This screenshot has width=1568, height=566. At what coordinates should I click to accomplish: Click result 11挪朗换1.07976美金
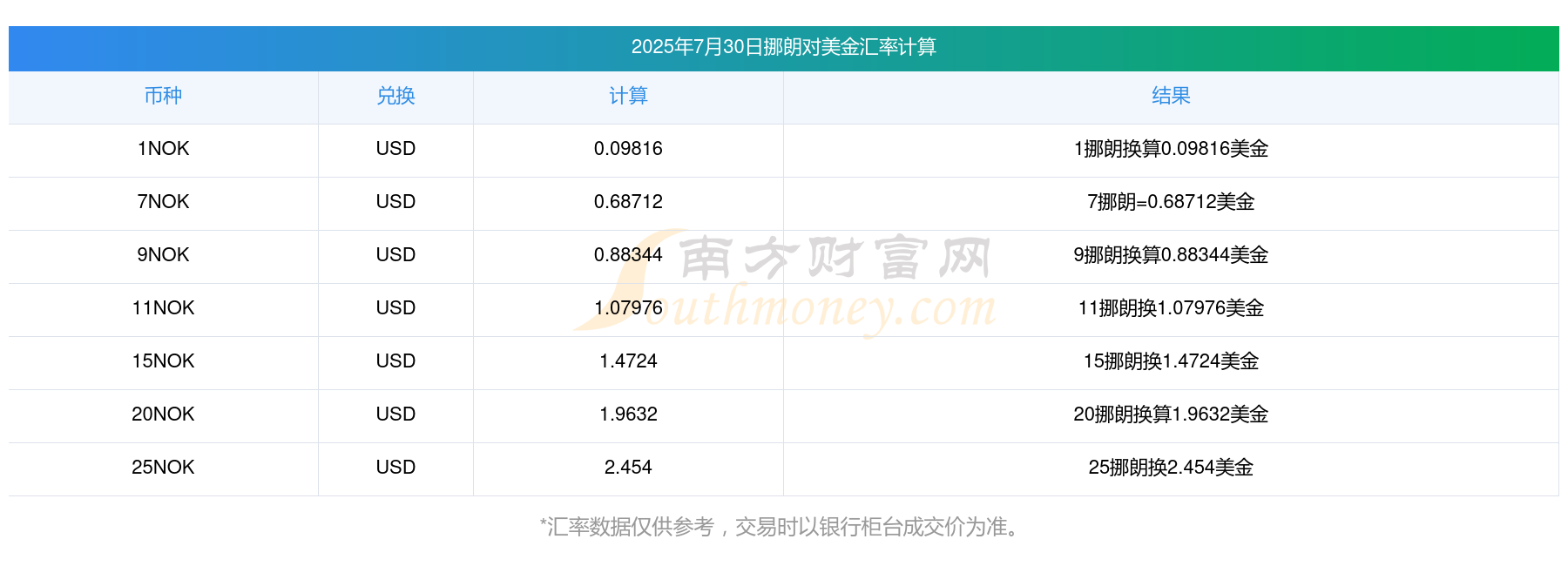click(1171, 308)
